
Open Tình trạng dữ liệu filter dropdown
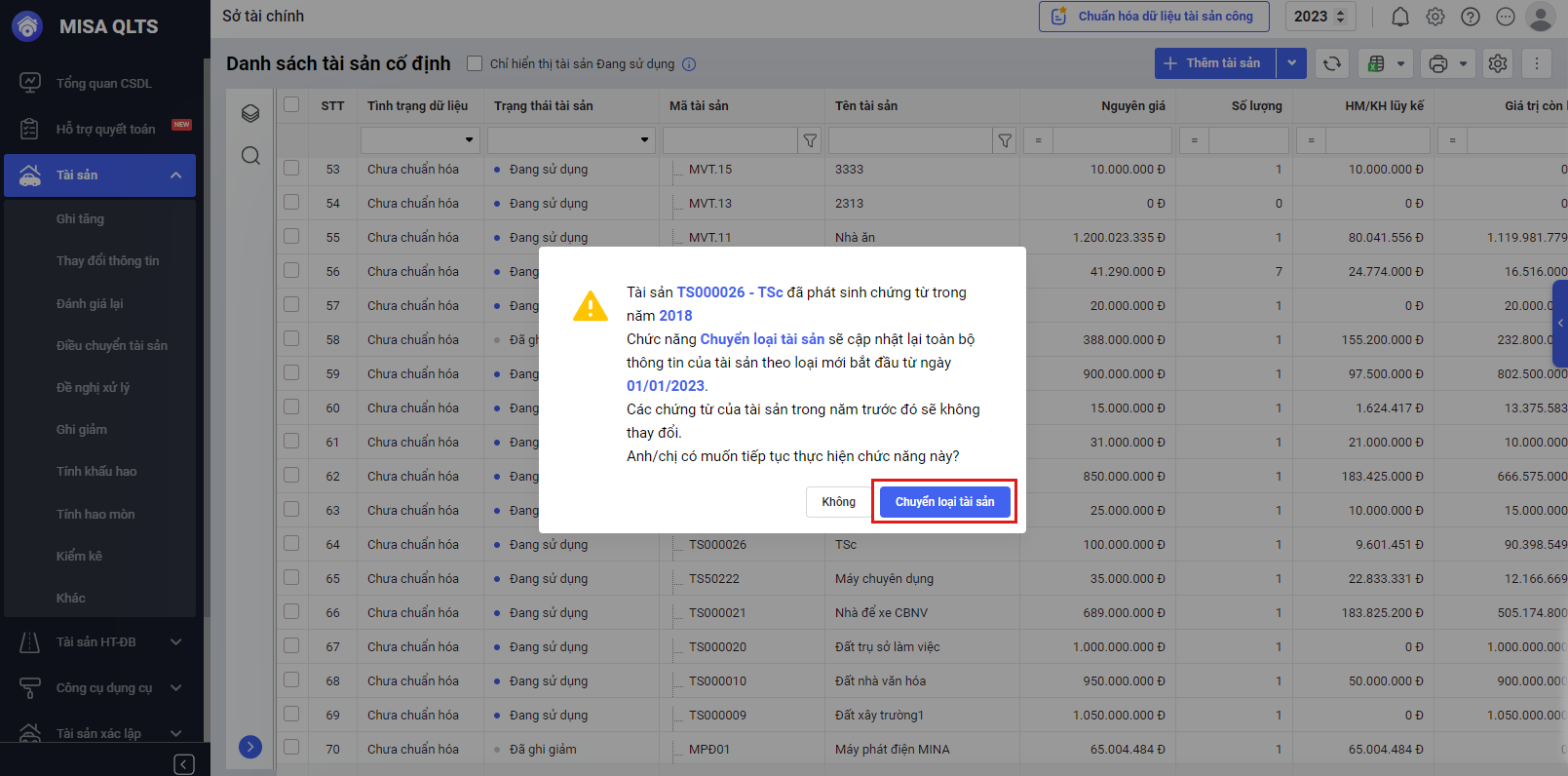pos(469,140)
